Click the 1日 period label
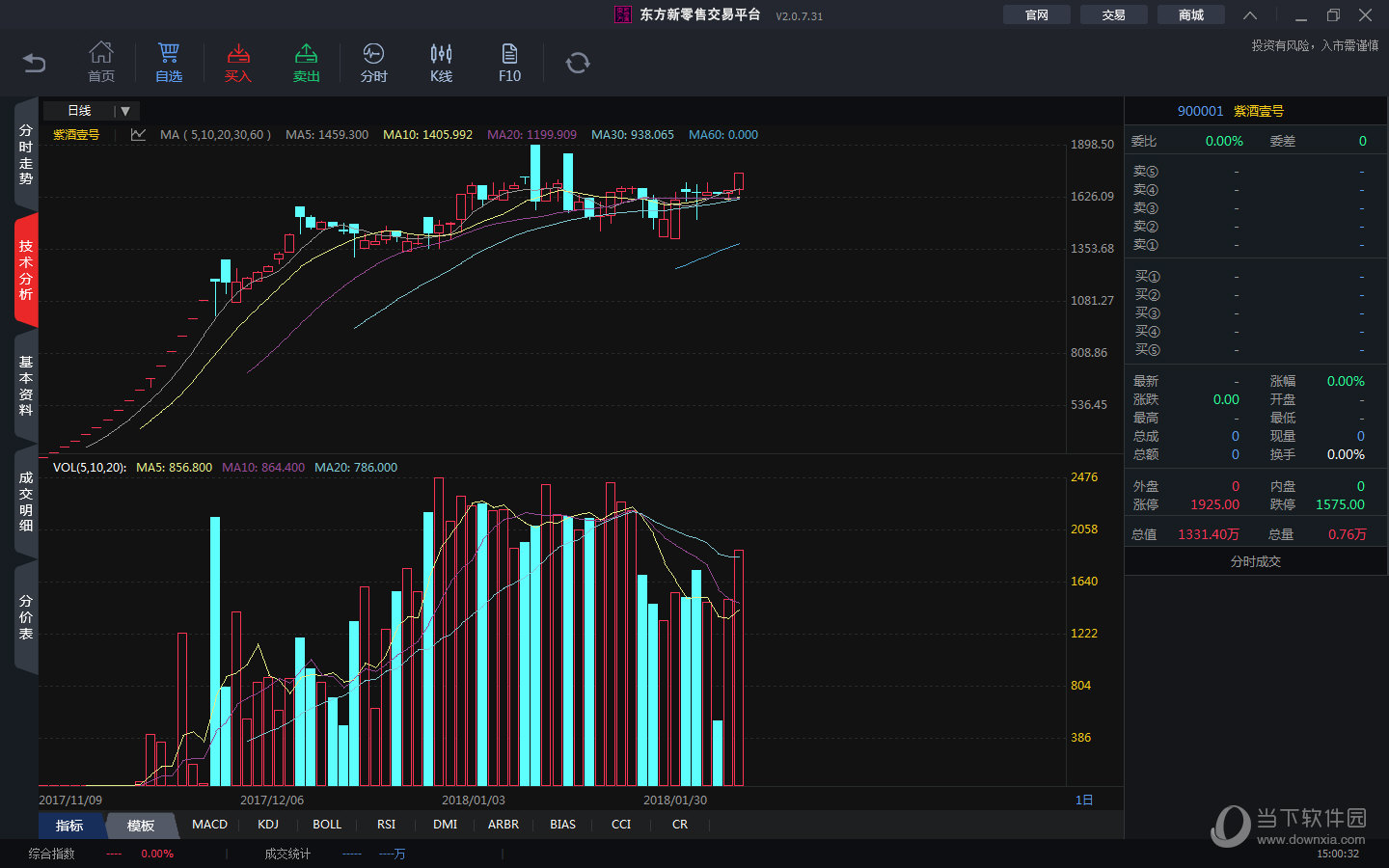The image size is (1389, 868). (1084, 800)
